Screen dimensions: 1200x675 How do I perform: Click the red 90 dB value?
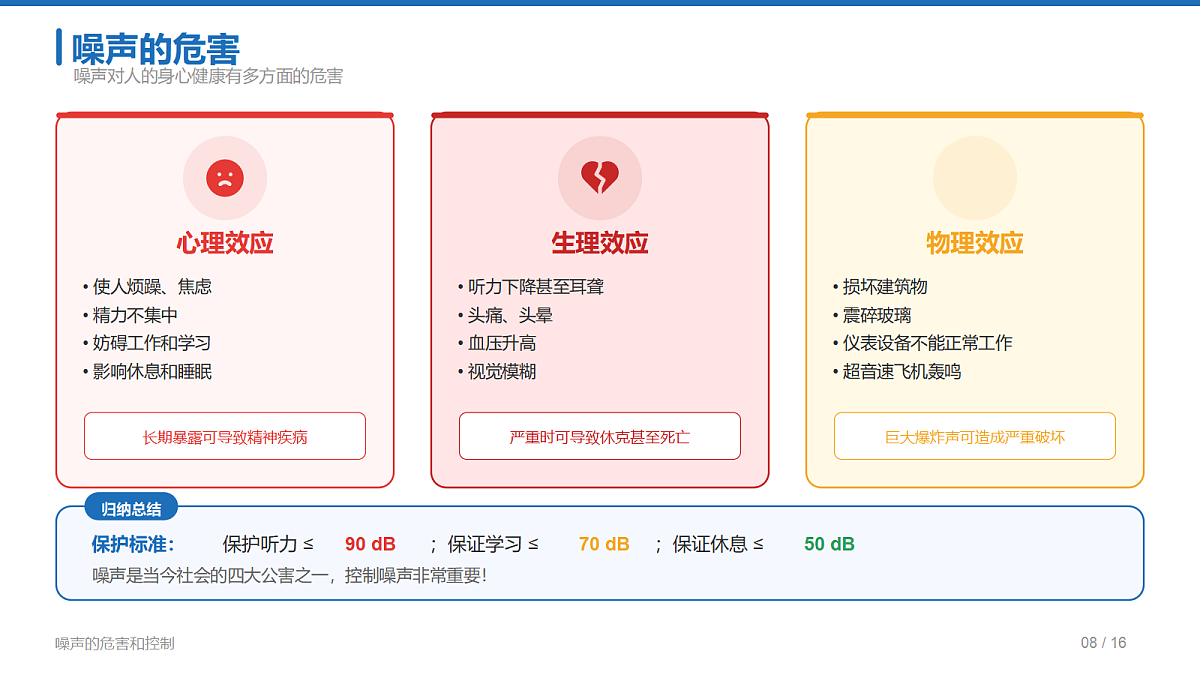click(x=370, y=544)
